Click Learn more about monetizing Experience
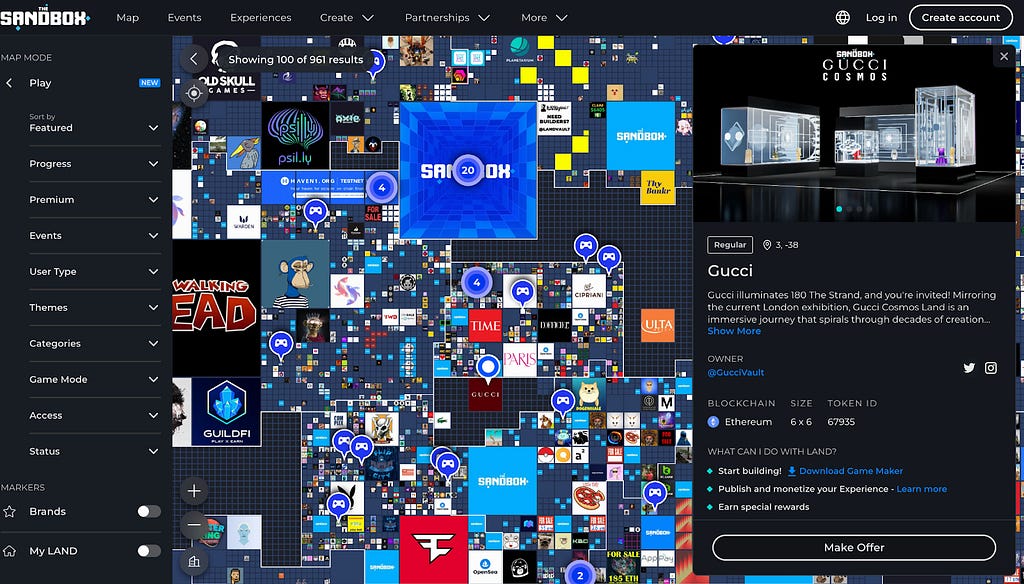 [921, 489]
